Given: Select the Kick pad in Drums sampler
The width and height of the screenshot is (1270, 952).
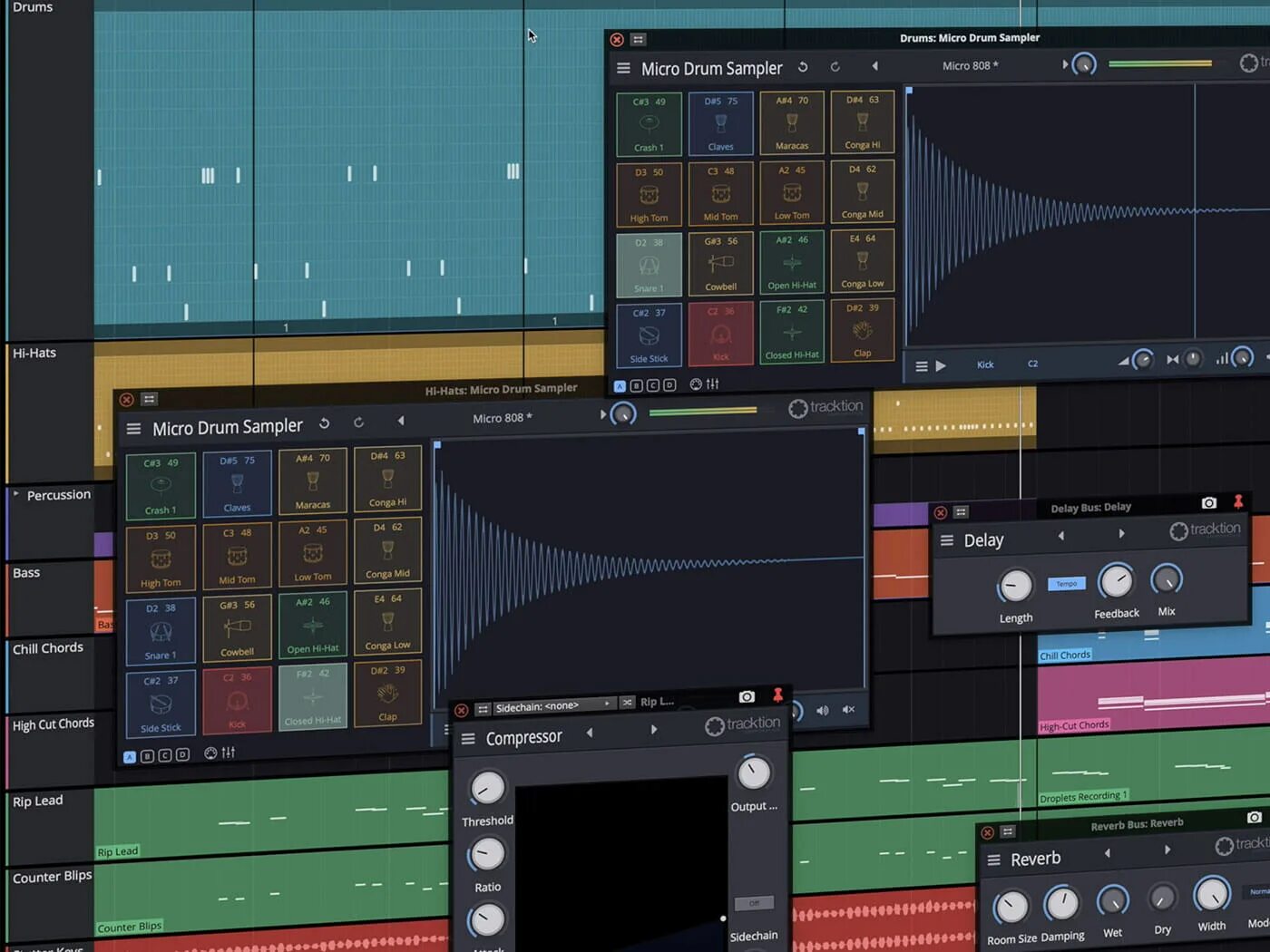Looking at the screenshot, I should pyautogui.click(x=720, y=334).
